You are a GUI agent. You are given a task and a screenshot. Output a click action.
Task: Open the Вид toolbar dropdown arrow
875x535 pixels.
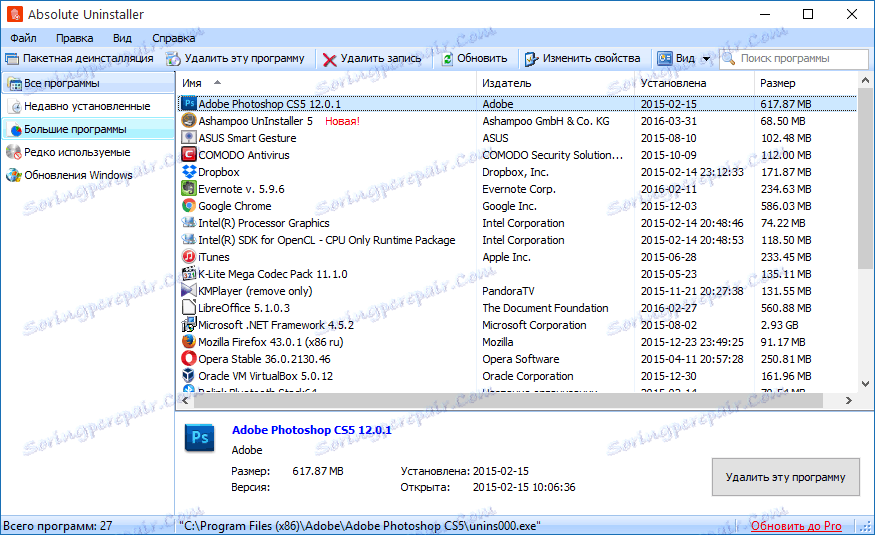[706, 59]
